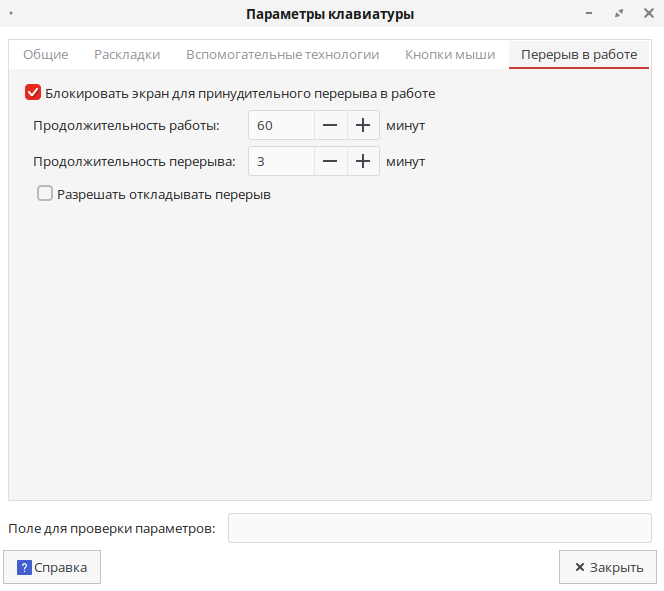
Task: Click the break duration field showing 3
Action: point(281,161)
